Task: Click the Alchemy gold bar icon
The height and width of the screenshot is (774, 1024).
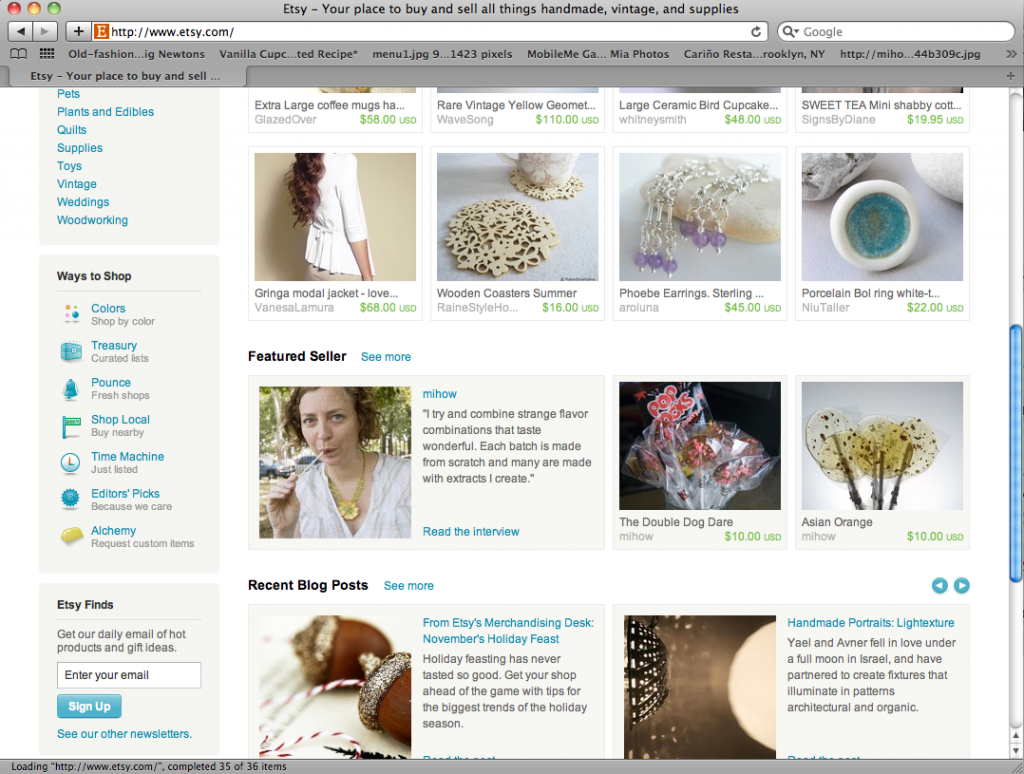Action: pyautogui.click(x=72, y=536)
